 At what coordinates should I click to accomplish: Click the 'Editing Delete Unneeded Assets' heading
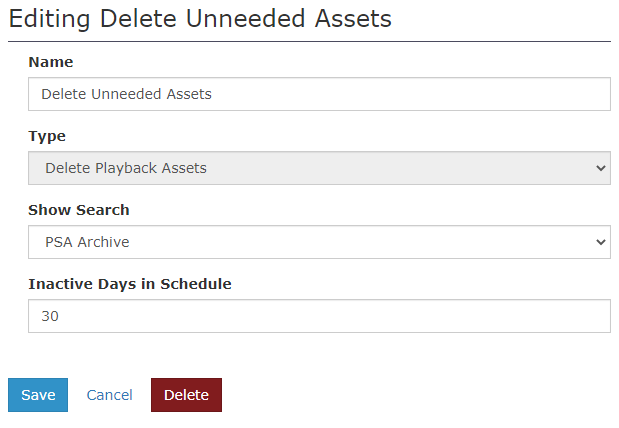coord(200,18)
